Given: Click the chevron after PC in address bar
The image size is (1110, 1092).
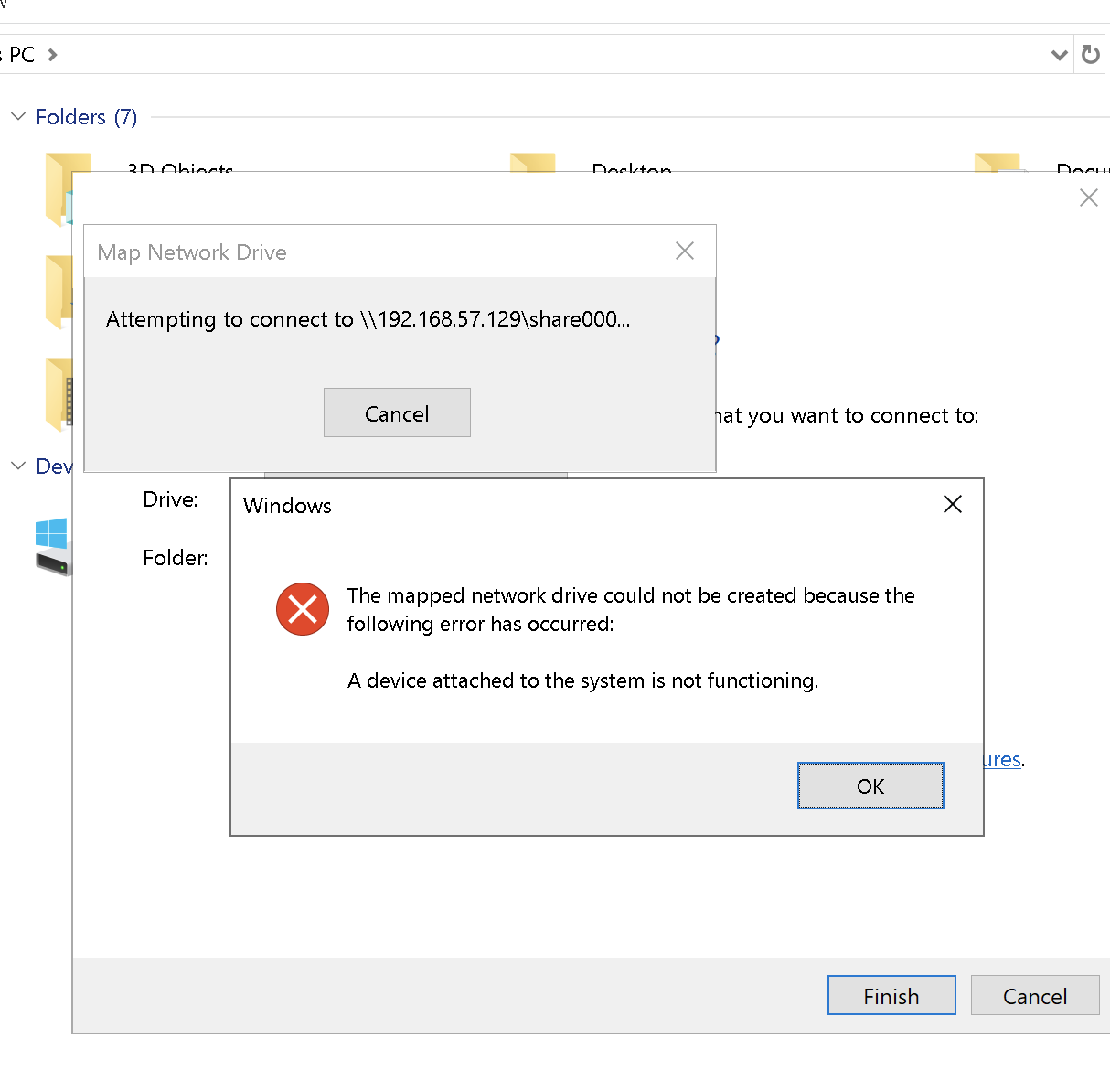Looking at the screenshot, I should (53, 55).
